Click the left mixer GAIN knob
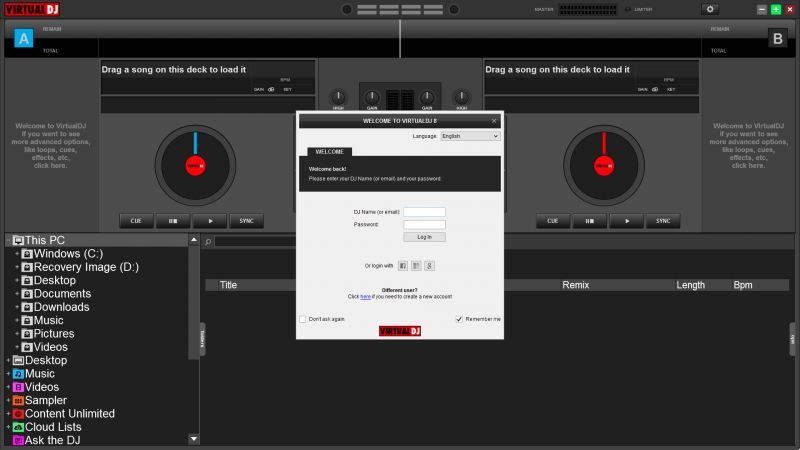The width and height of the screenshot is (800, 450). point(372,97)
